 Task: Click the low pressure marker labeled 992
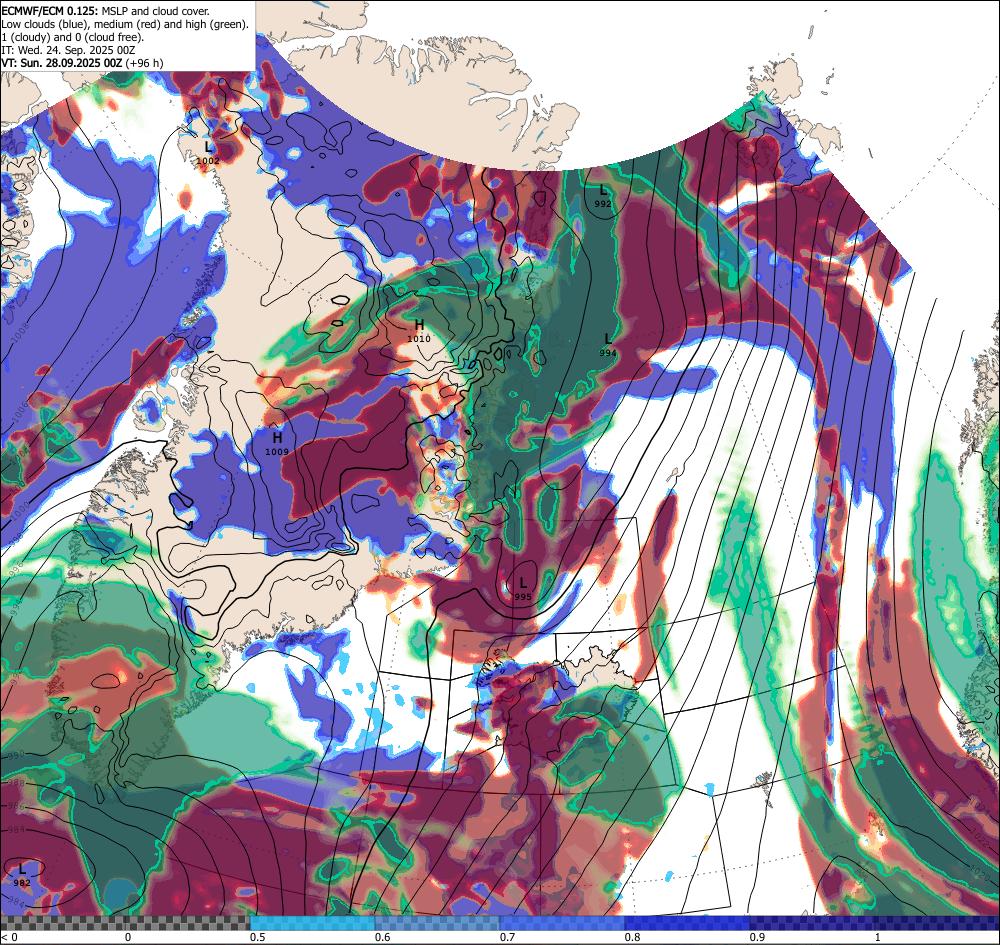click(603, 196)
